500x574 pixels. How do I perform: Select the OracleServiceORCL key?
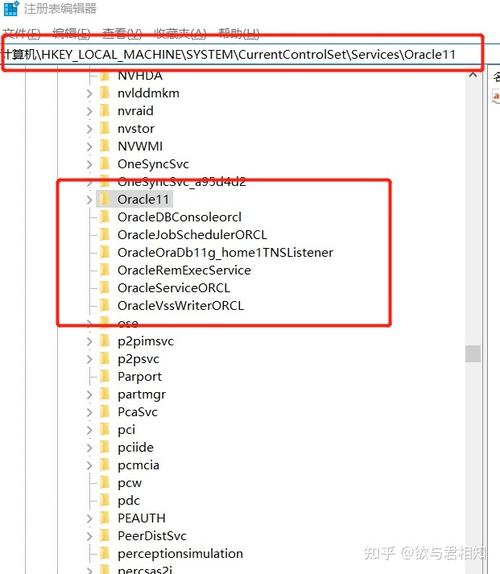pos(174,288)
